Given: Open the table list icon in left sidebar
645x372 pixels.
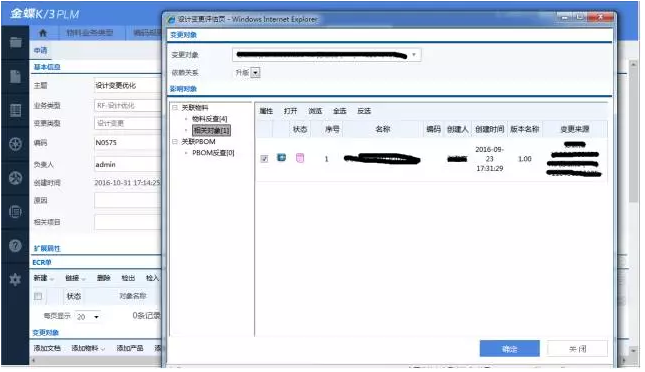Looking at the screenshot, I should pyautogui.click(x=16, y=110).
